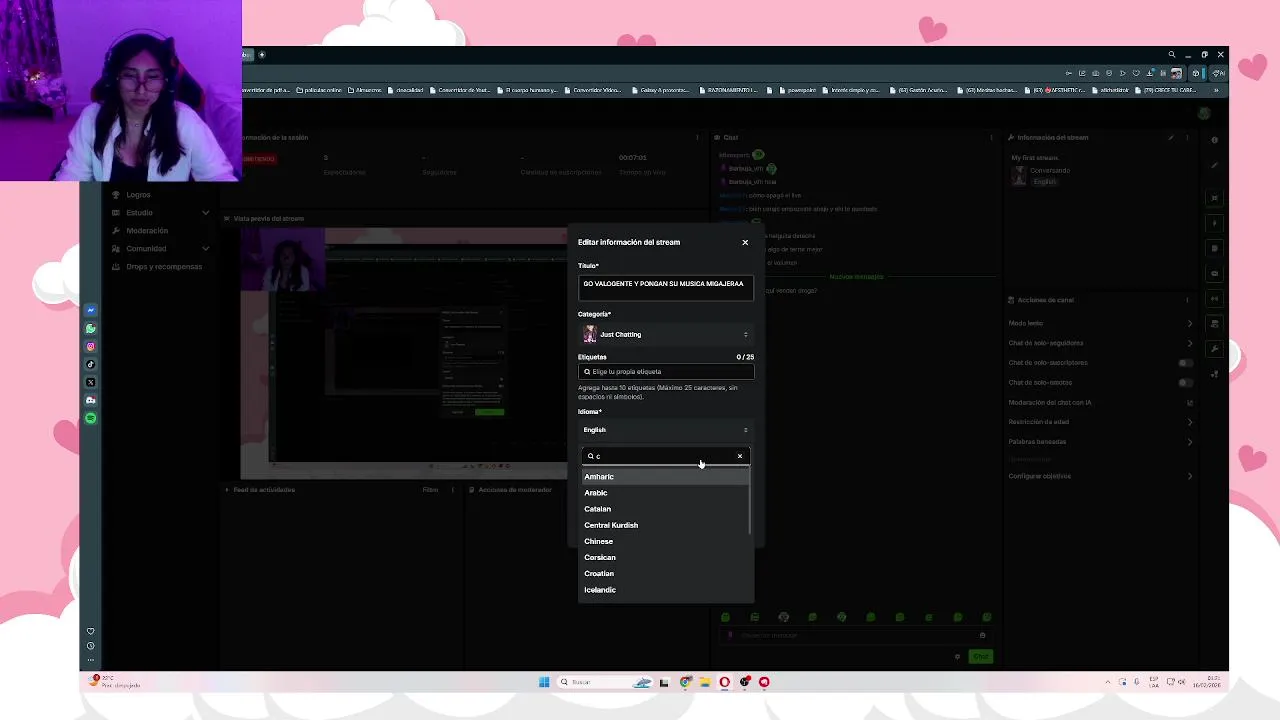The height and width of the screenshot is (720, 1280).
Task: Open Chrome from the taskbar
Action: pyautogui.click(x=685, y=682)
